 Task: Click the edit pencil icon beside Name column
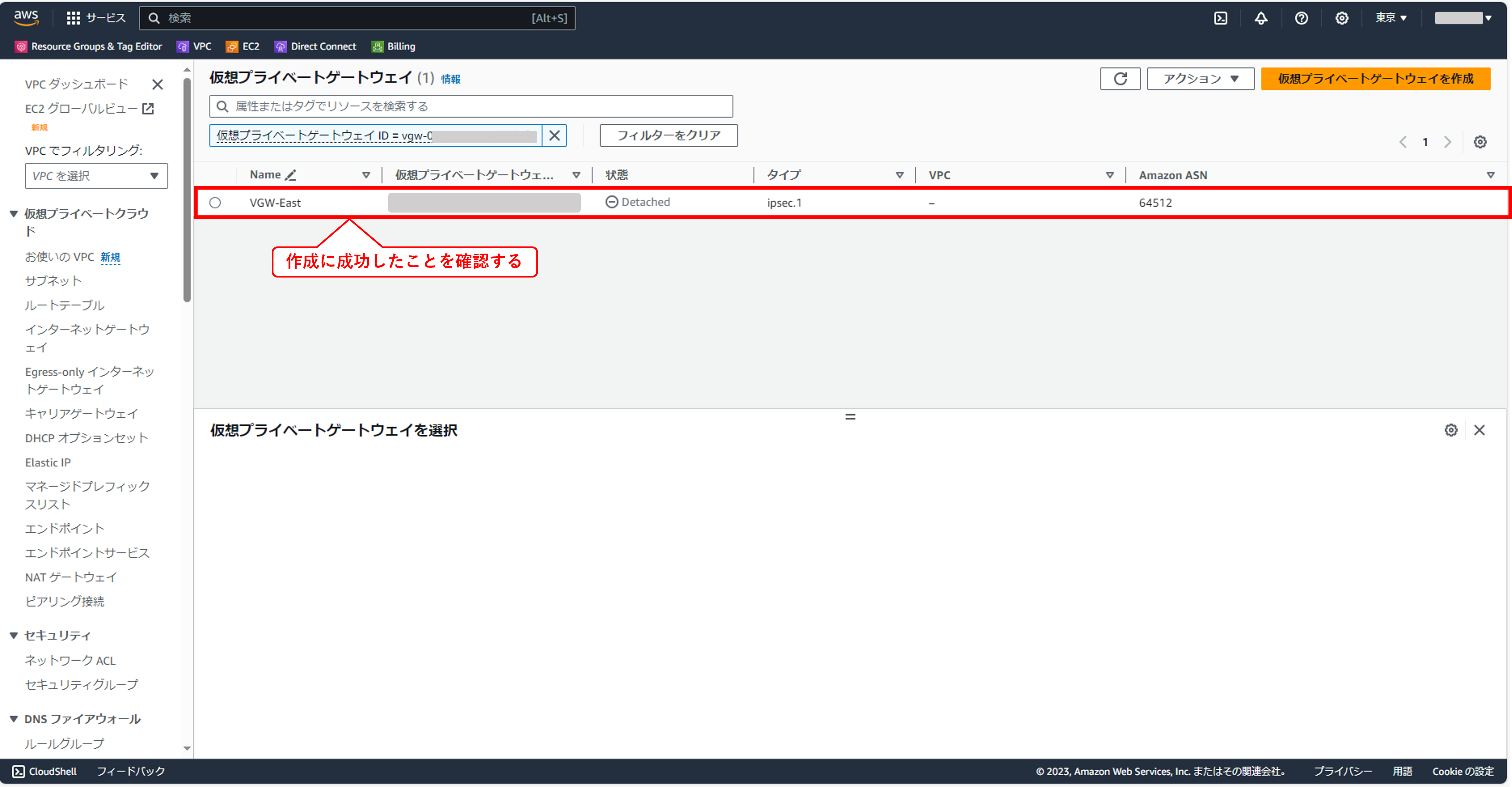coord(290,175)
